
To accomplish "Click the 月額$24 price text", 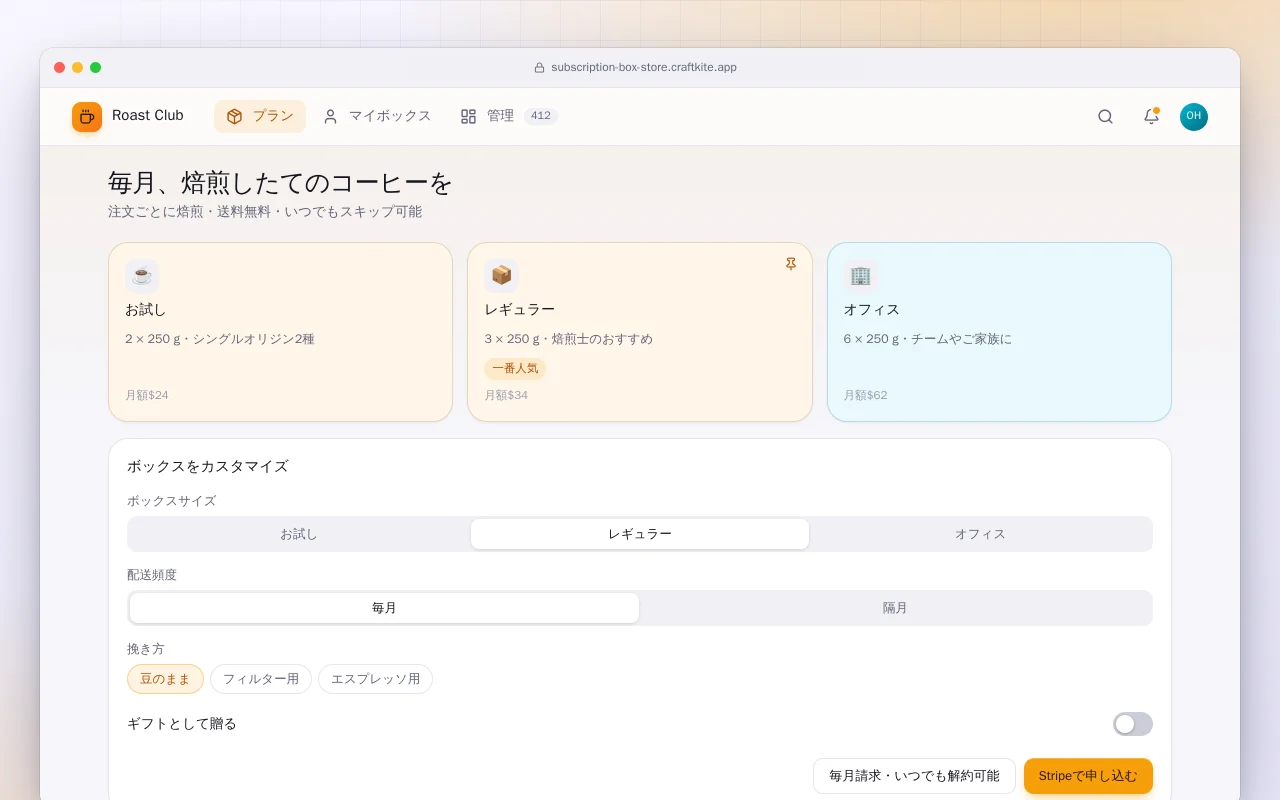I will click(147, 395).
